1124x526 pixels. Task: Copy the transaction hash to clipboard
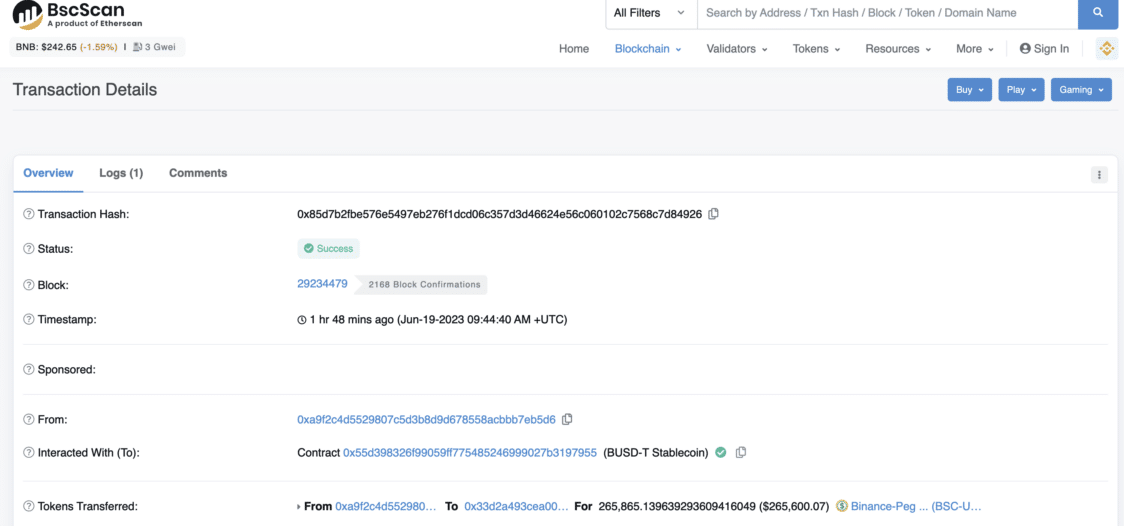[x=713, y=214]
